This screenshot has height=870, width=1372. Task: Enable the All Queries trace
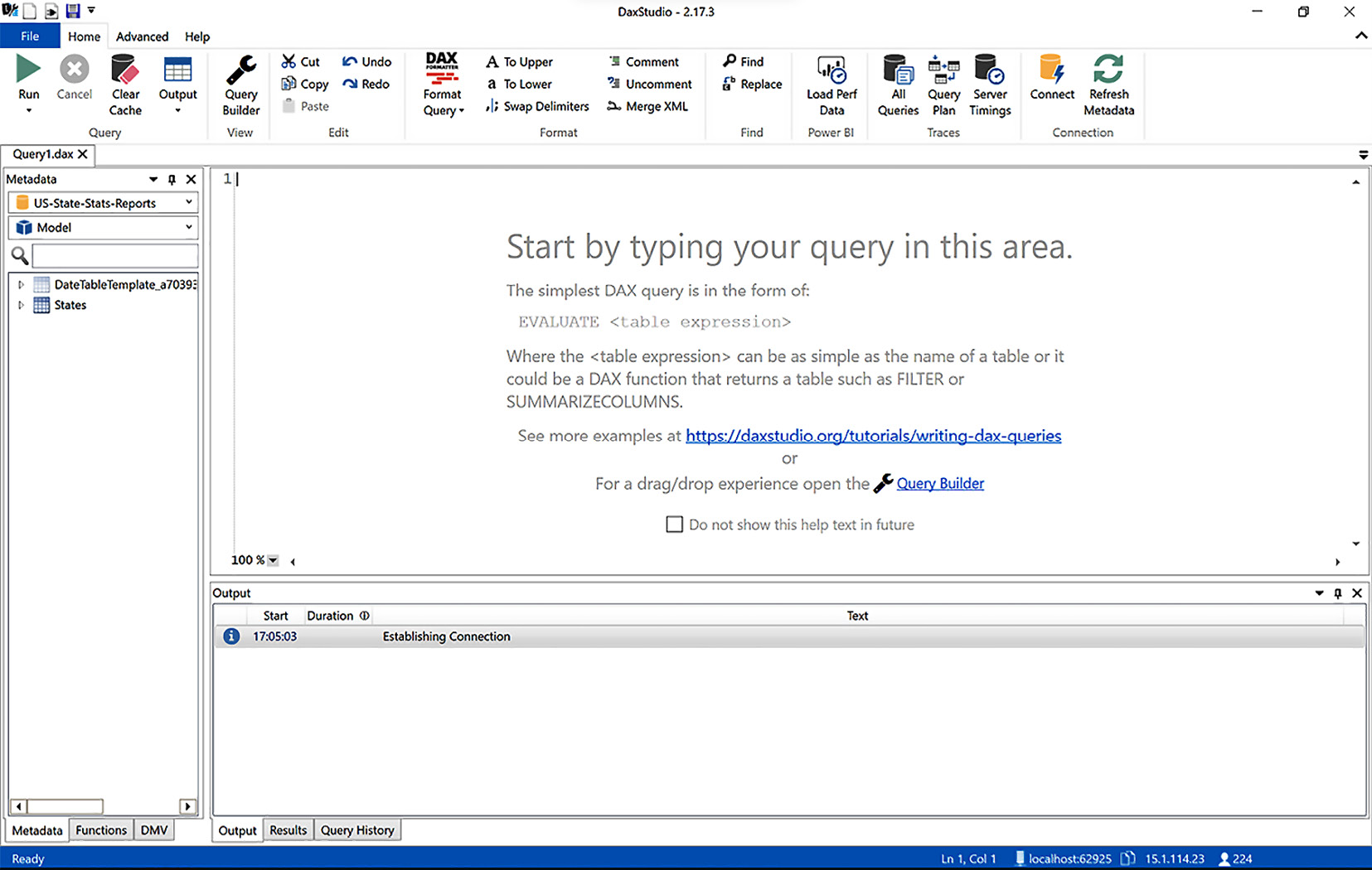coord(898,71)
